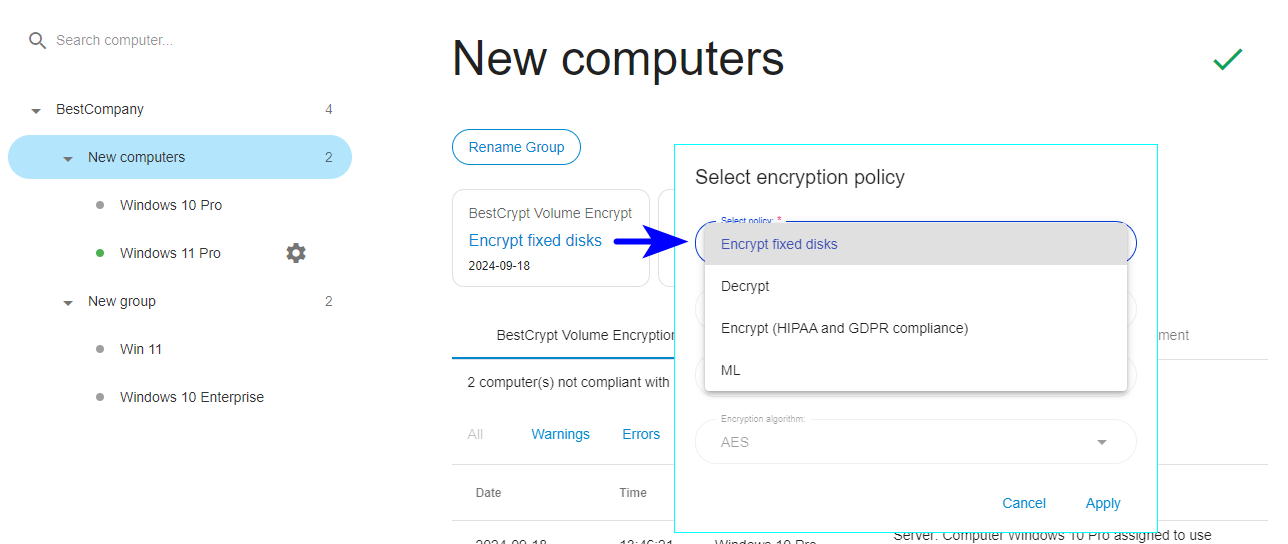Viewport: 1288px width, 544px height.
Task: Cancel the encryption policy dialog
Action: point(1024,503)
